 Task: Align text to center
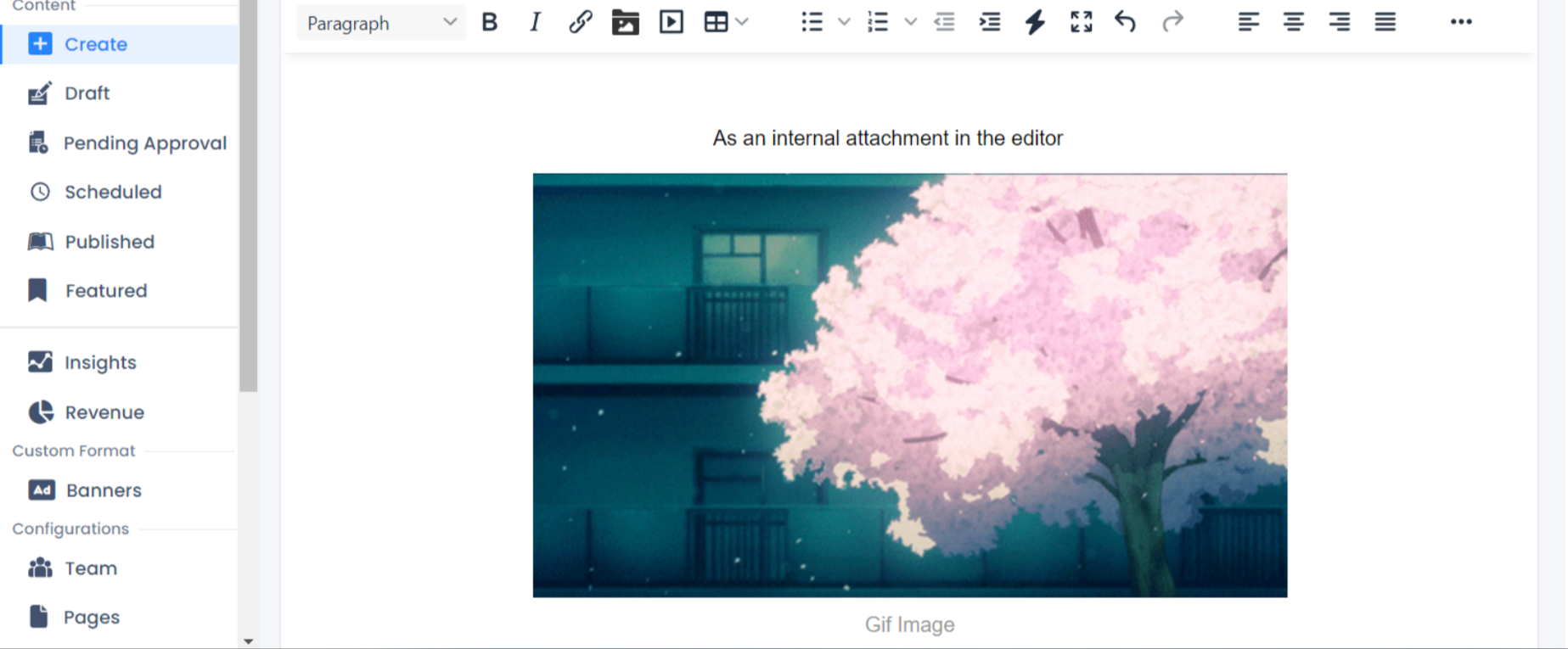click(x=1293, y=22)
